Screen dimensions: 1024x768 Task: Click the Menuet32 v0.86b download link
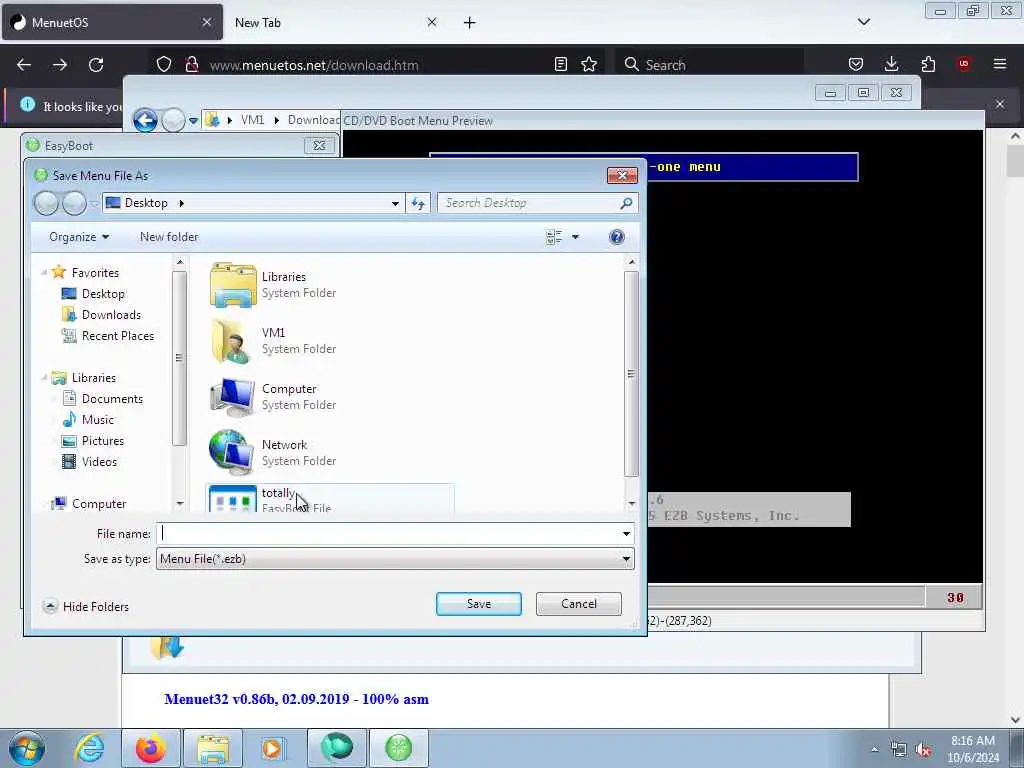click(296, 699)
